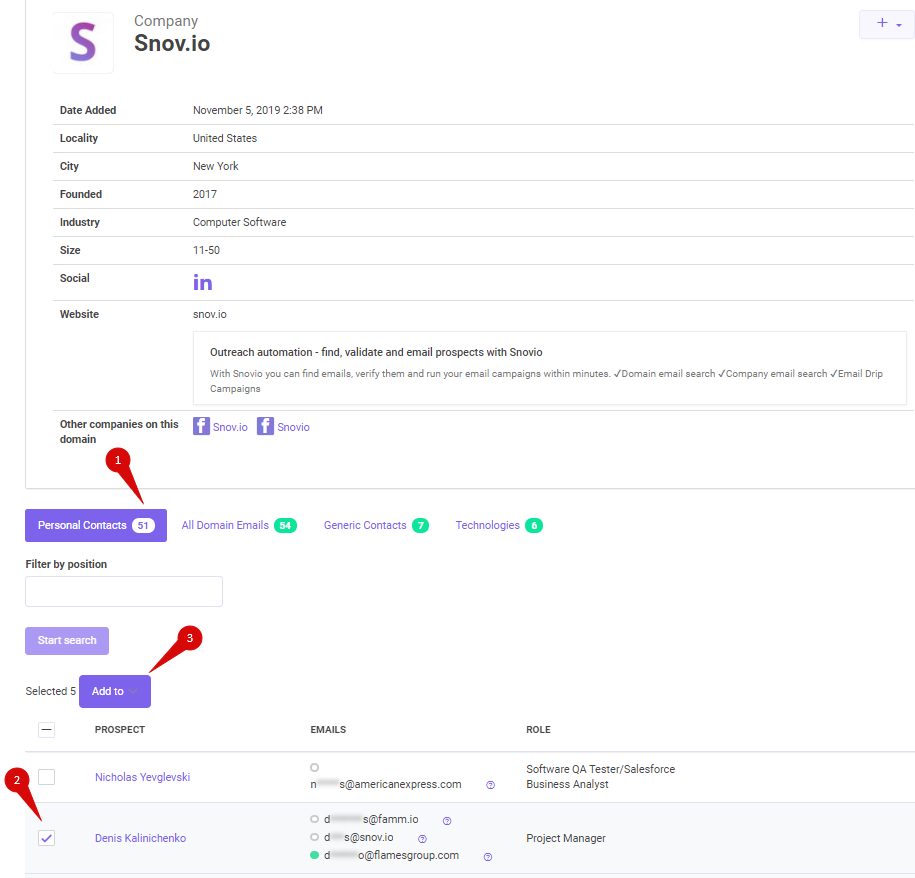
Task: Click the 'Software QA Tester/Salesforce Business Analyst' role
Action: tap(600, 777)
